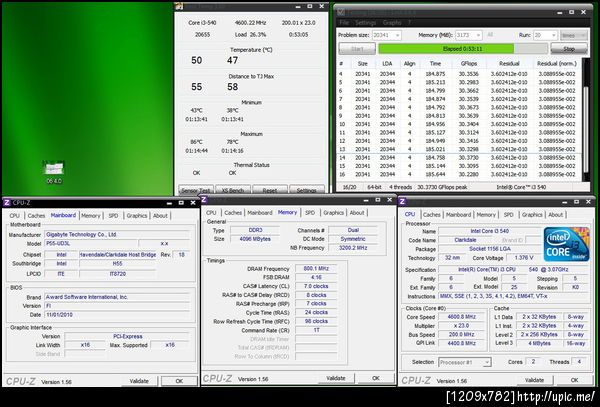
Task: Click Real Temp title bar app icon
Action: coord(179,7)
